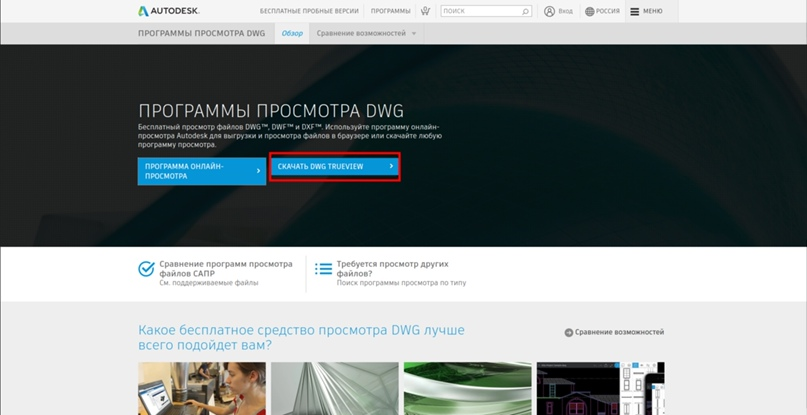Expand the Сравнение возможностей tab dropdown arrow
The image size is (807, 415).
(413, 34)
